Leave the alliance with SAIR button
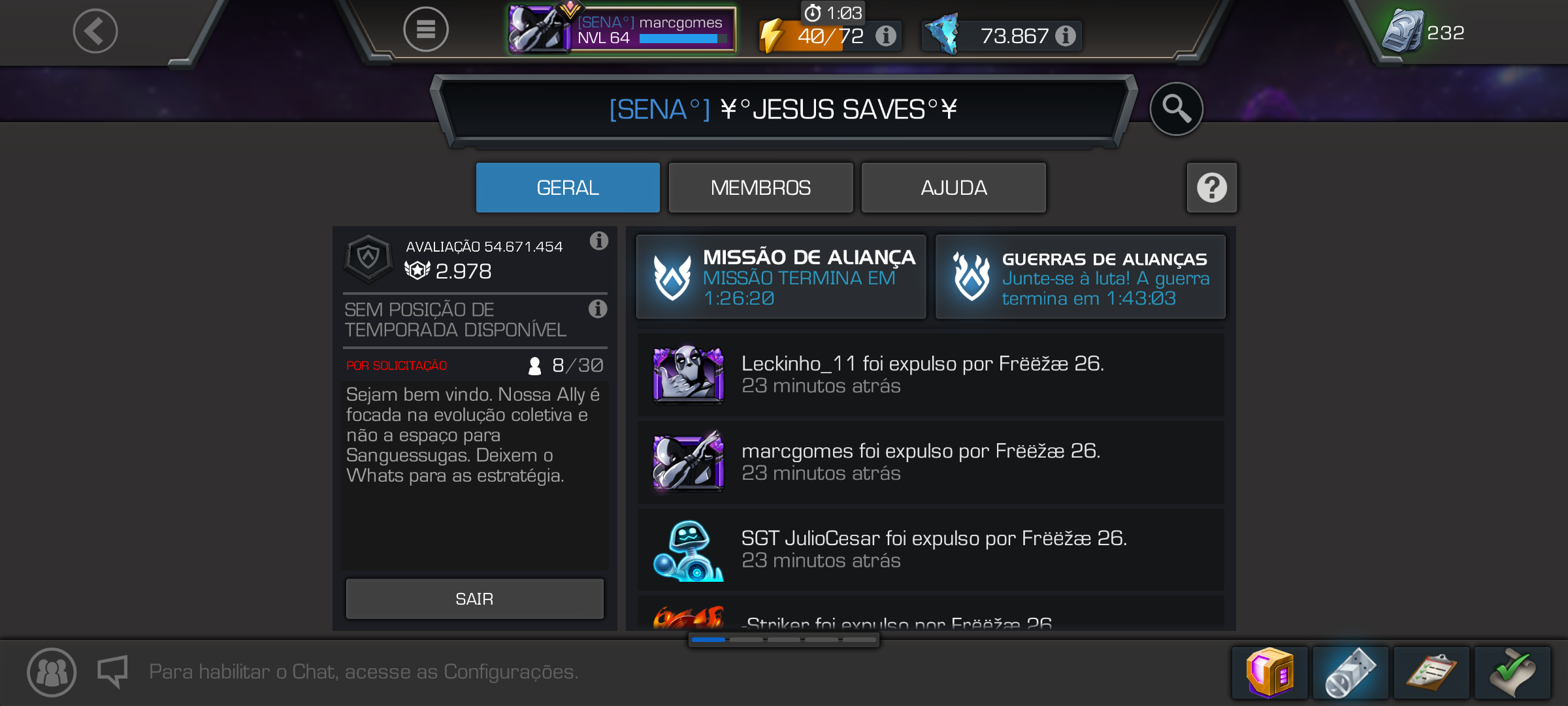Viewport: 1568px width, 706px height. (x=474, y=599)
